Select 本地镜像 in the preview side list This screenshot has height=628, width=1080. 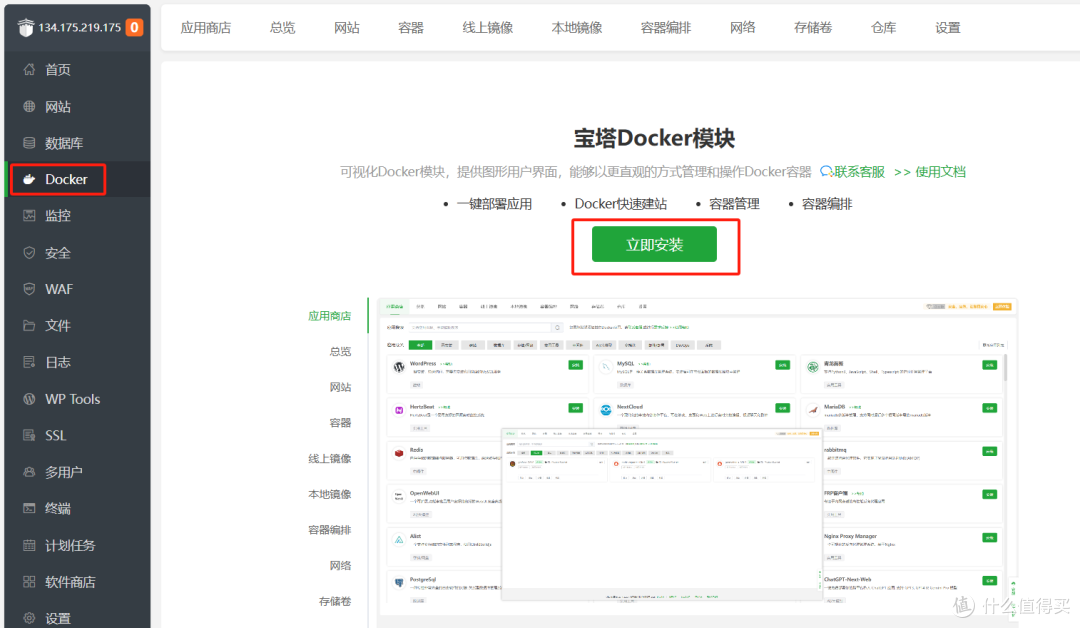(329, 494)
